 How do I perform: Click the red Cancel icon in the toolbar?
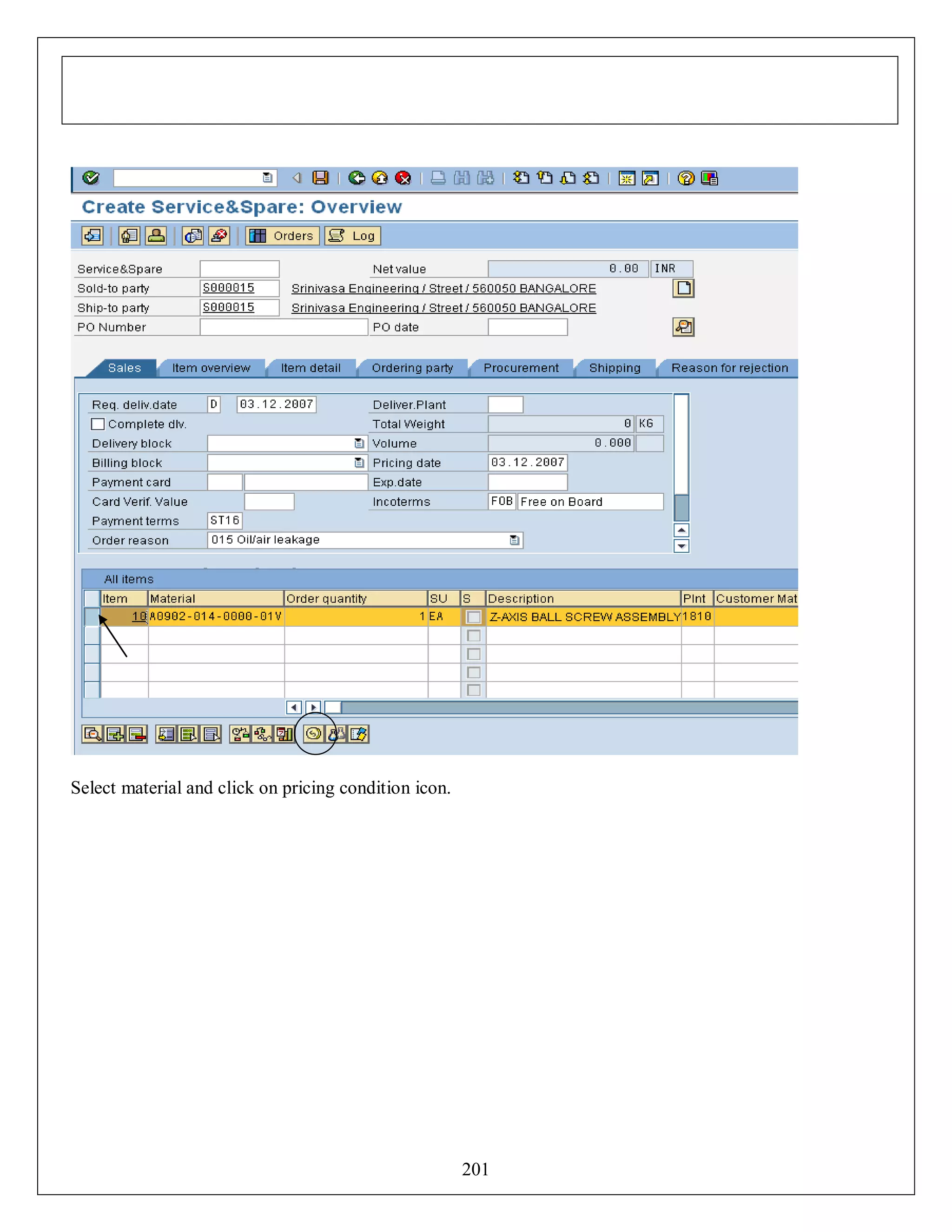coord(403,178)
